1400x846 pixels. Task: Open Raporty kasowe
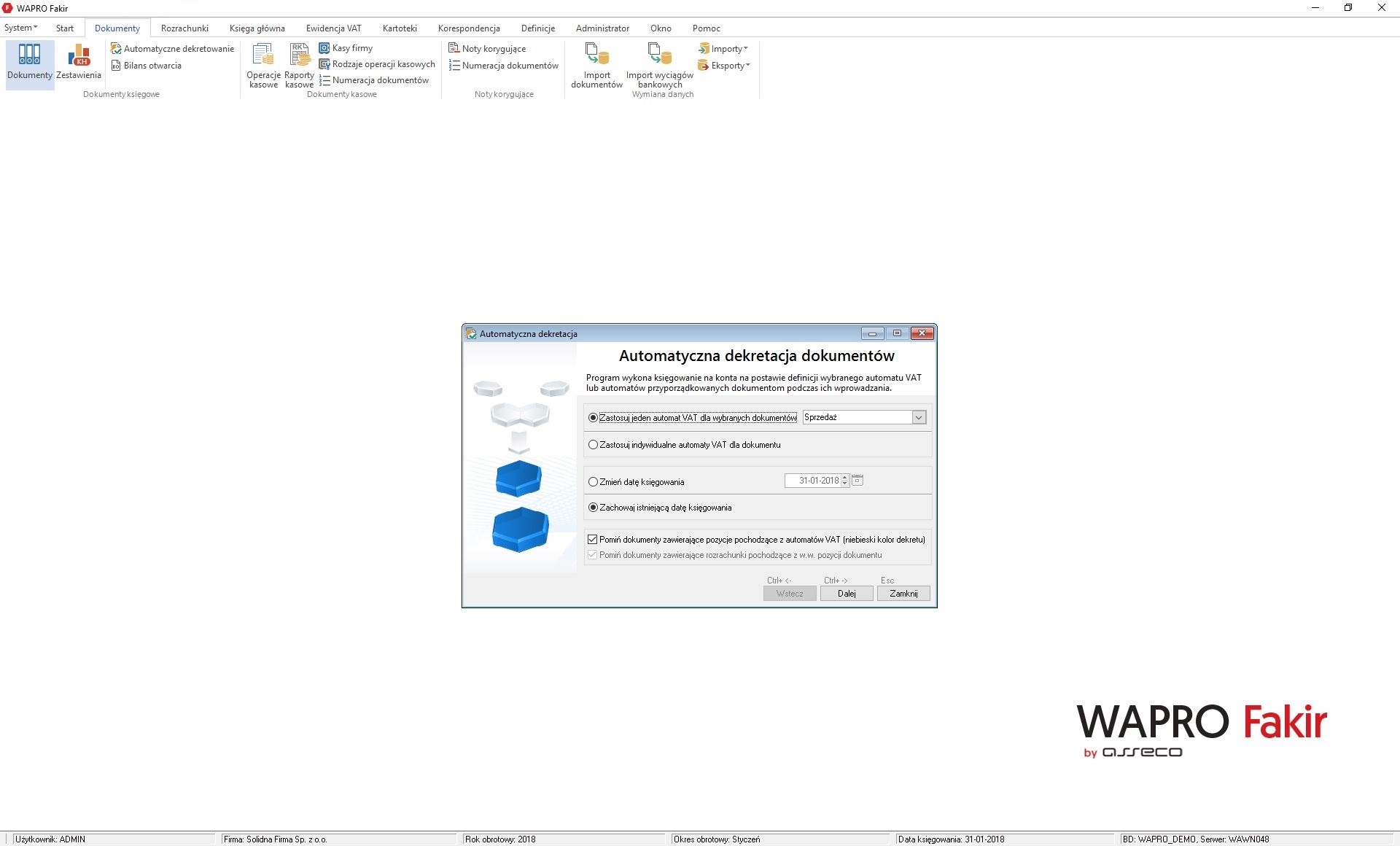coord(299,66)
